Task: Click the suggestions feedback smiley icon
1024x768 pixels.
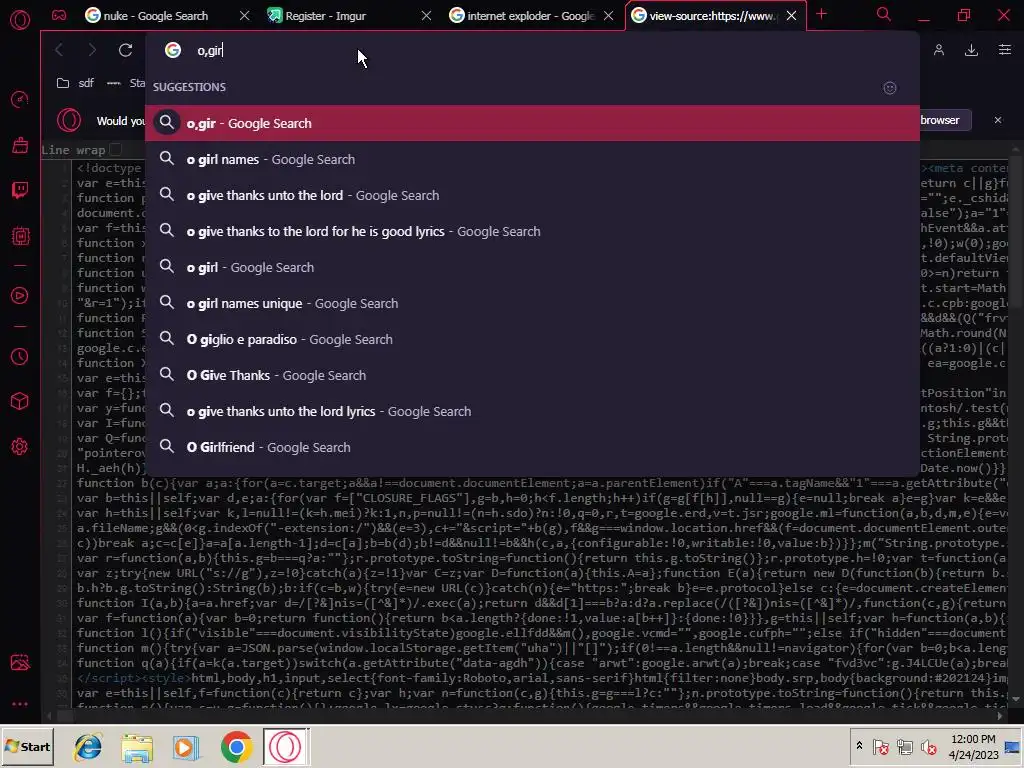Action: point(889,88)
